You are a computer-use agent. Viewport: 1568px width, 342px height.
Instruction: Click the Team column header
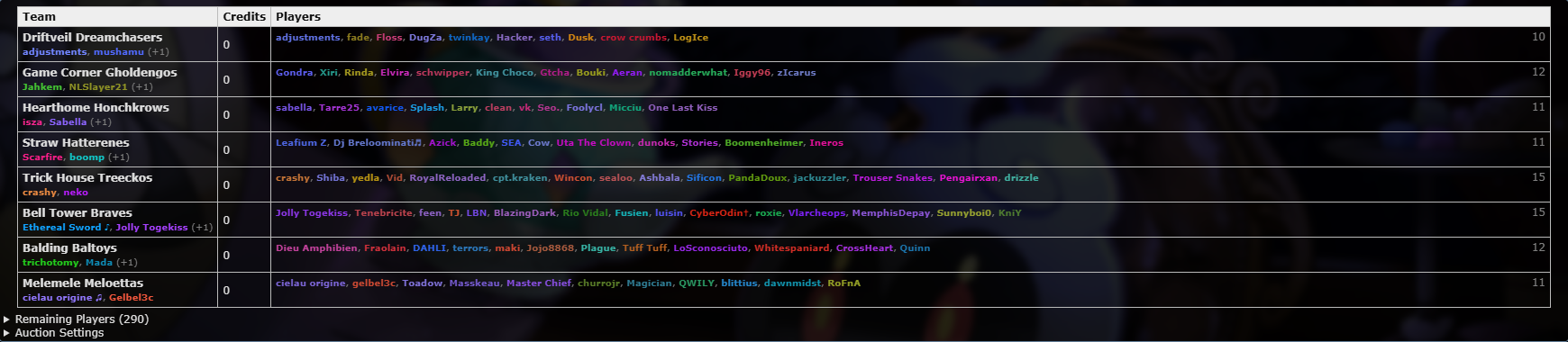click(39, 16)
